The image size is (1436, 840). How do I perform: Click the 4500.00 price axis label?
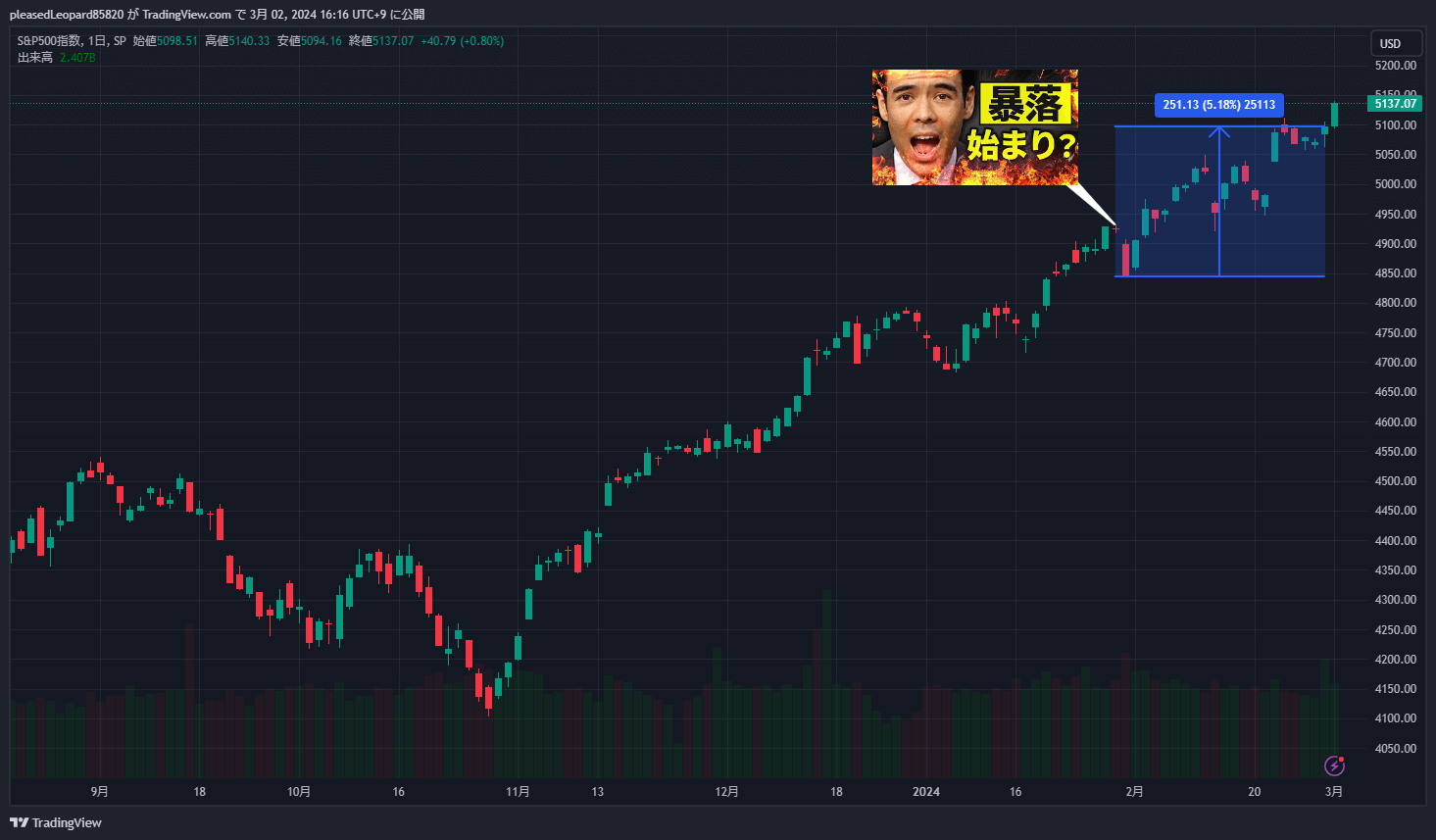[1395, 481]
